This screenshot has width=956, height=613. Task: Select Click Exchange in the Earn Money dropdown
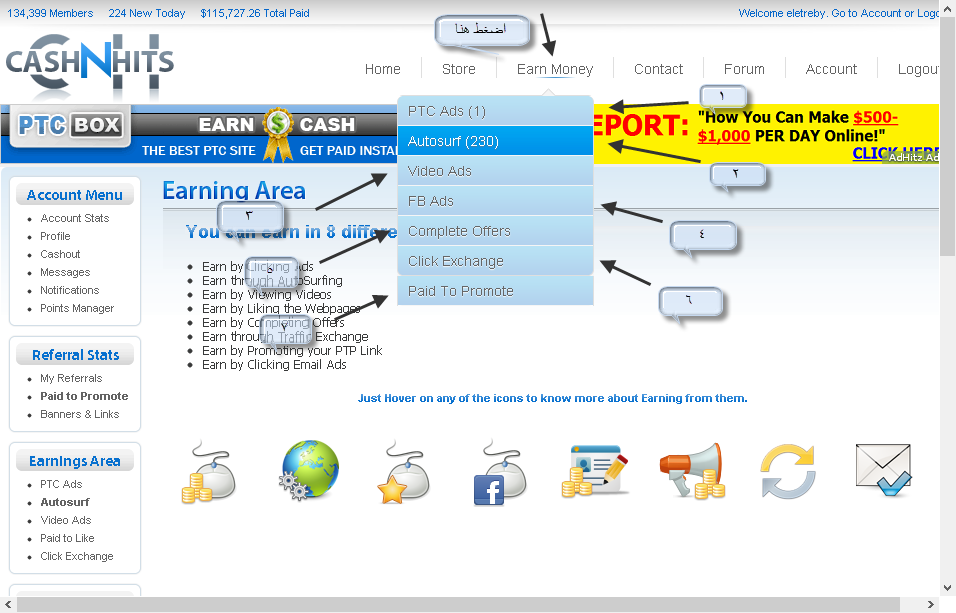496,260
